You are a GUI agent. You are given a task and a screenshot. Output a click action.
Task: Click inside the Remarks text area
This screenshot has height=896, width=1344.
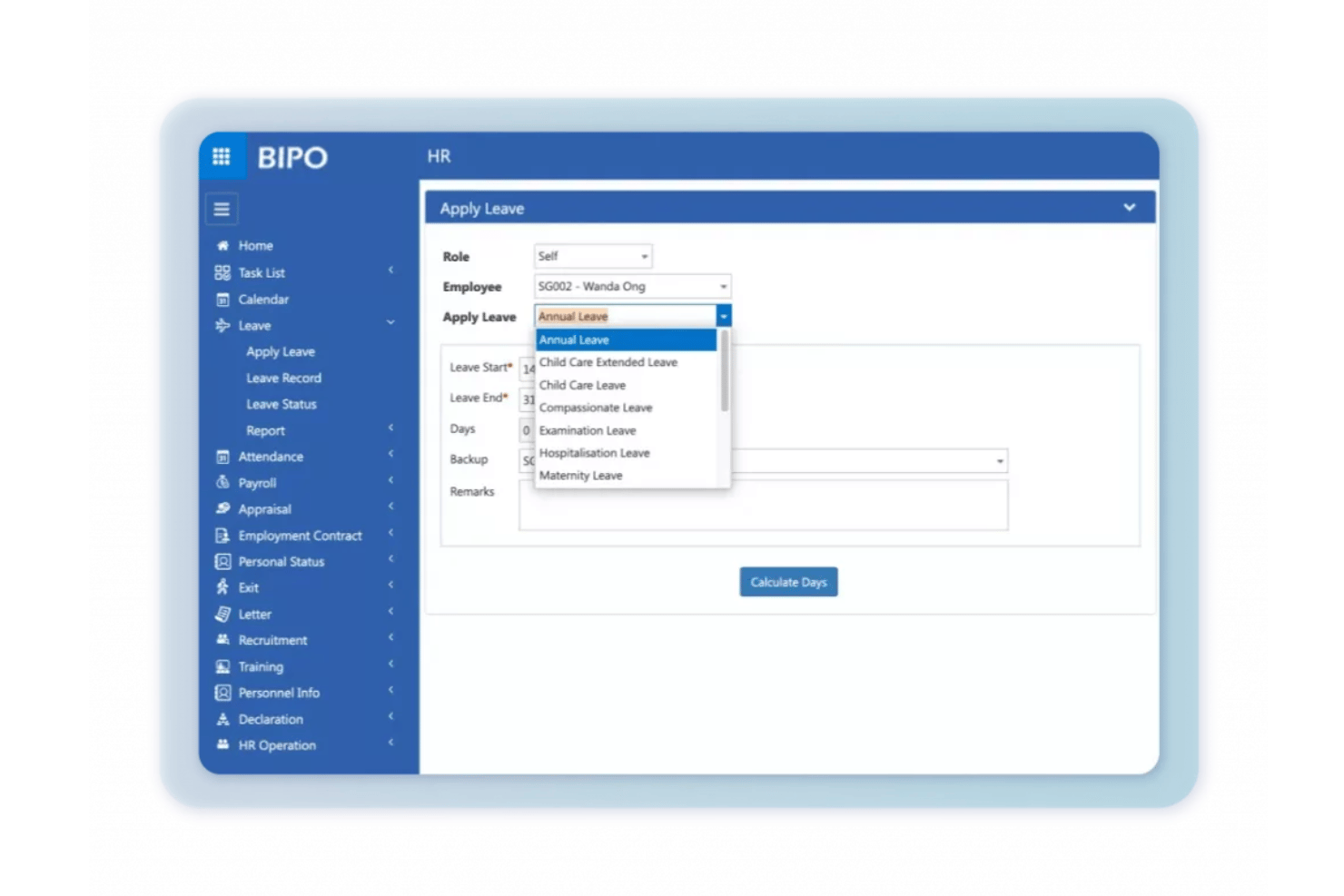point(763,505)
